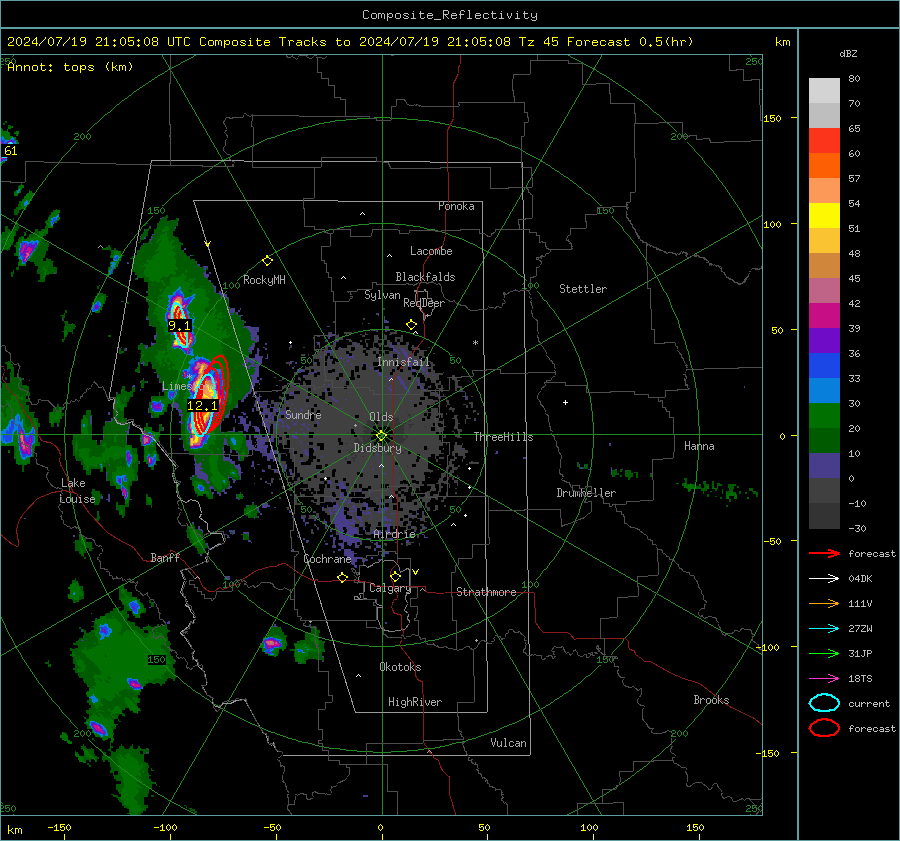Click the Stettler city label

(583, 289)
